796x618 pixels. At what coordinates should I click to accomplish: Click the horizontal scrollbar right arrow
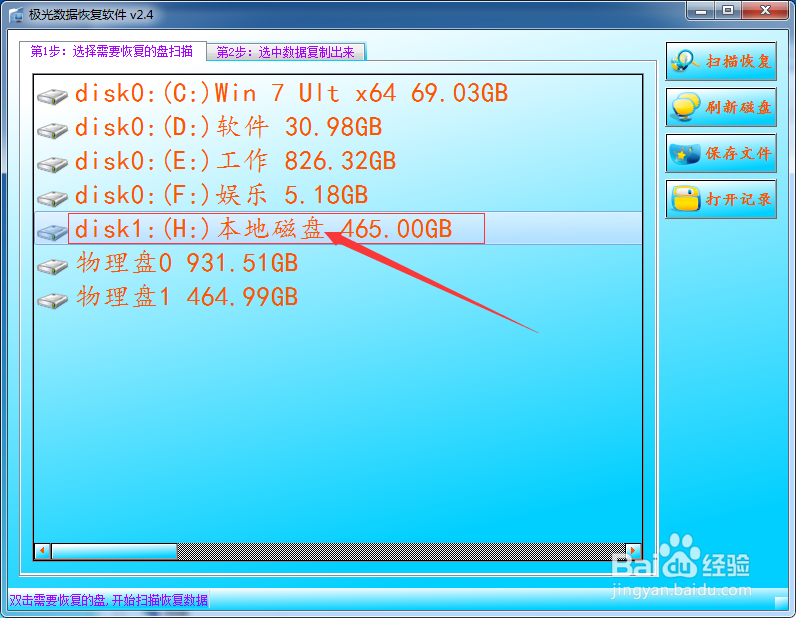(633, 551)
